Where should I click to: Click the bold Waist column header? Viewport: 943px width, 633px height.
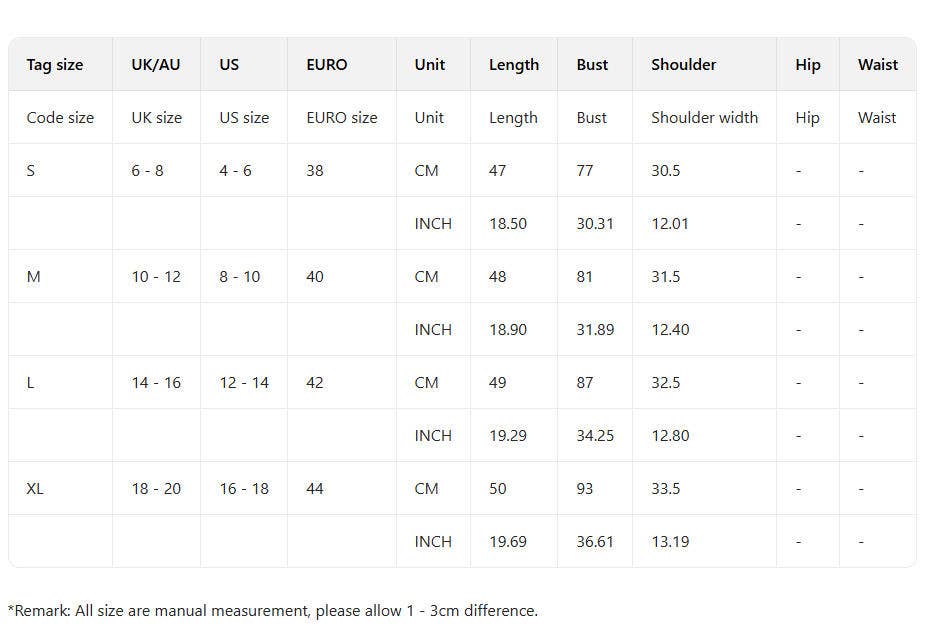(877, 65)
